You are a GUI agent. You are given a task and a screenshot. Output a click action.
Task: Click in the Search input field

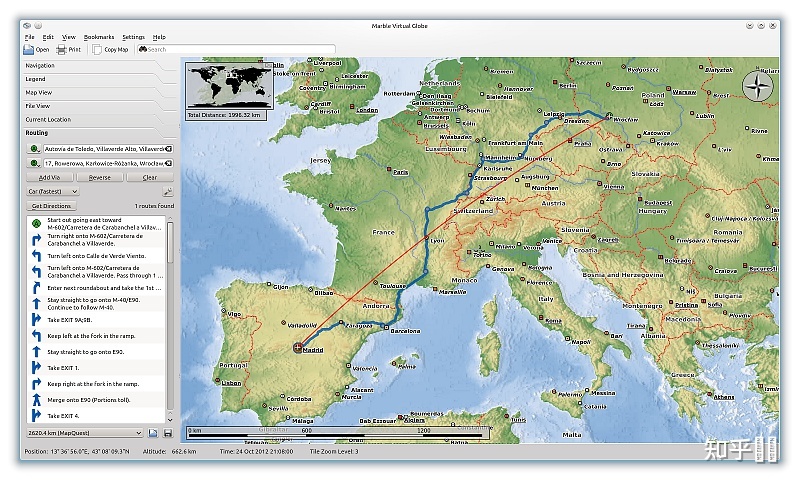[x=236, y=49]
